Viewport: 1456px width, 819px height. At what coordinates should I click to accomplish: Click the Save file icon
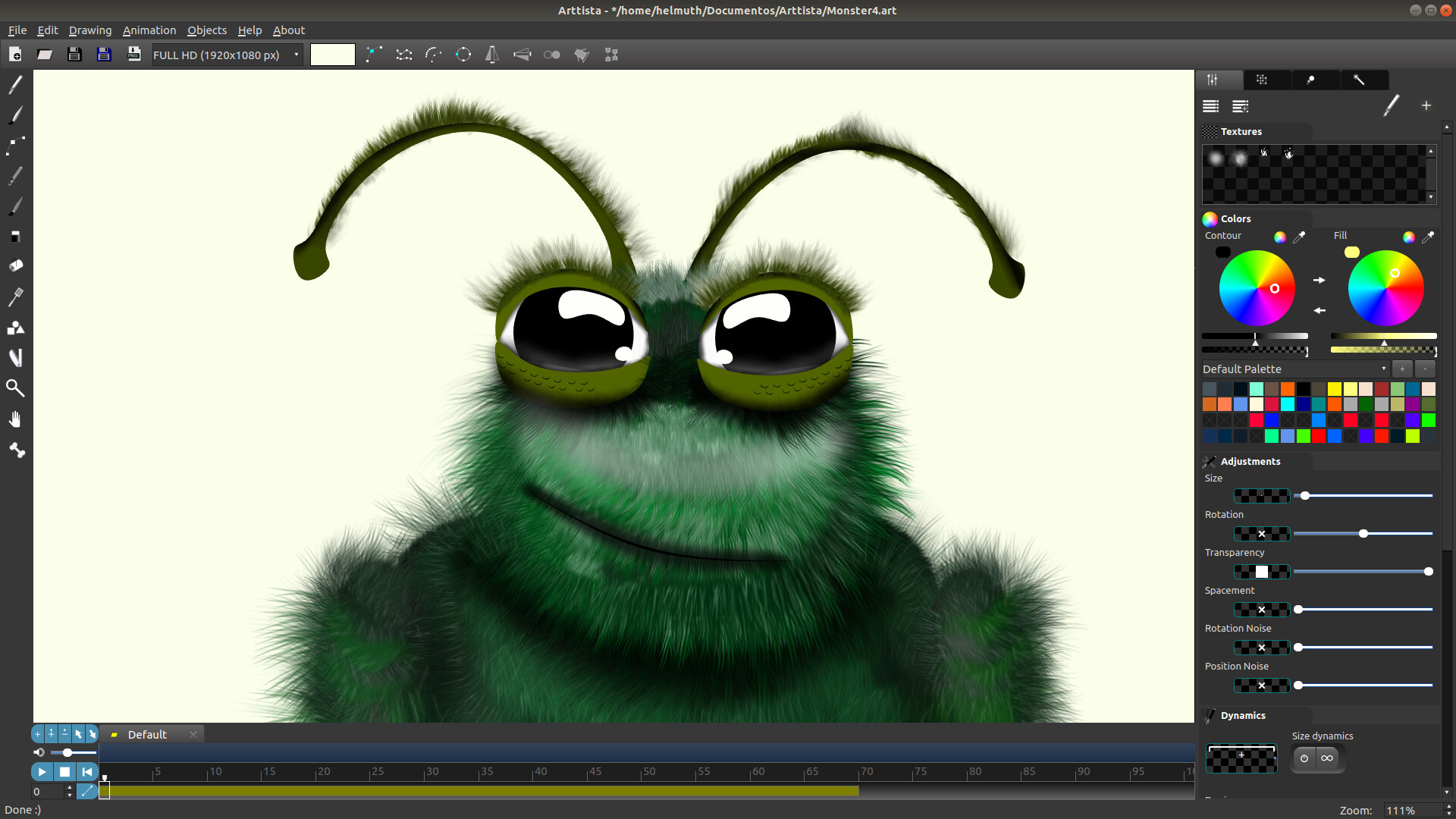coord(74,54)
